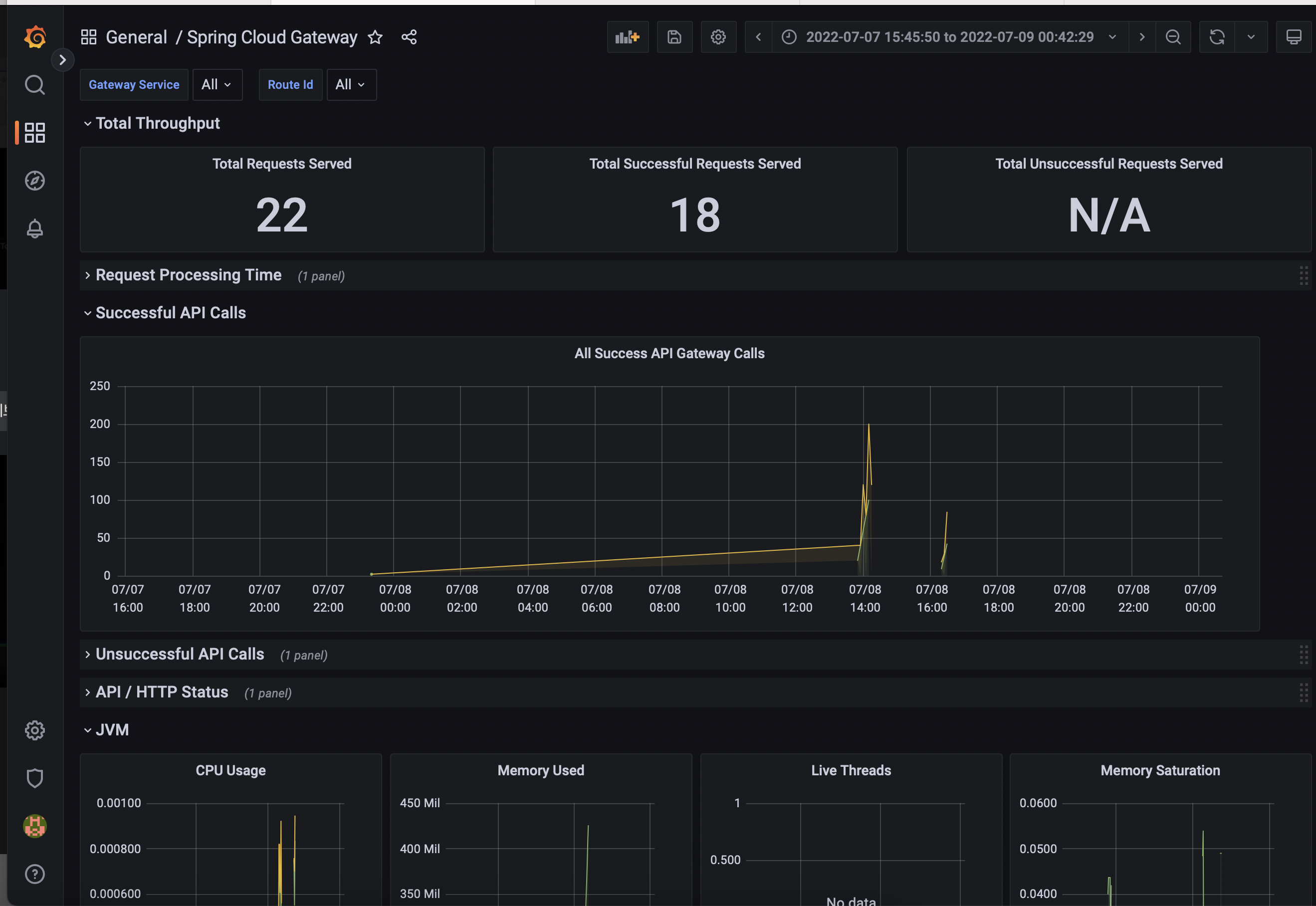Click the zoom out time range icon

(x=1172, y=37)
